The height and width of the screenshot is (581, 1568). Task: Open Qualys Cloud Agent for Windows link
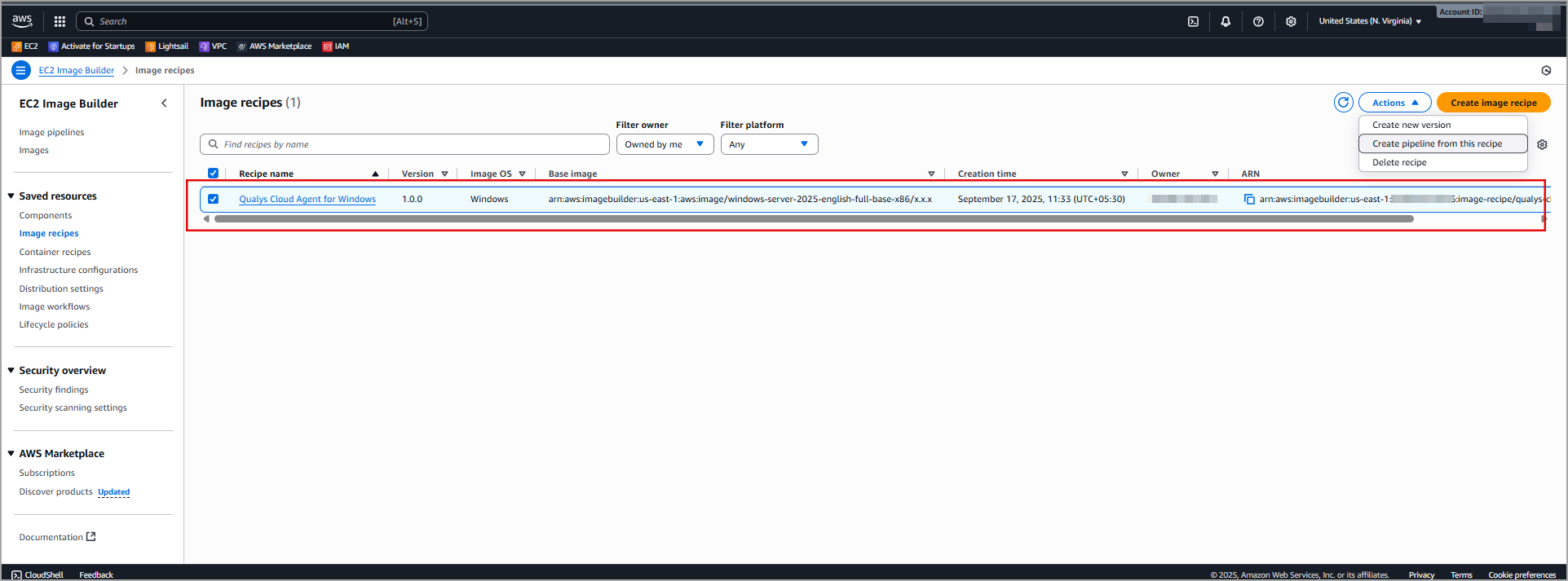pos(307,199)
